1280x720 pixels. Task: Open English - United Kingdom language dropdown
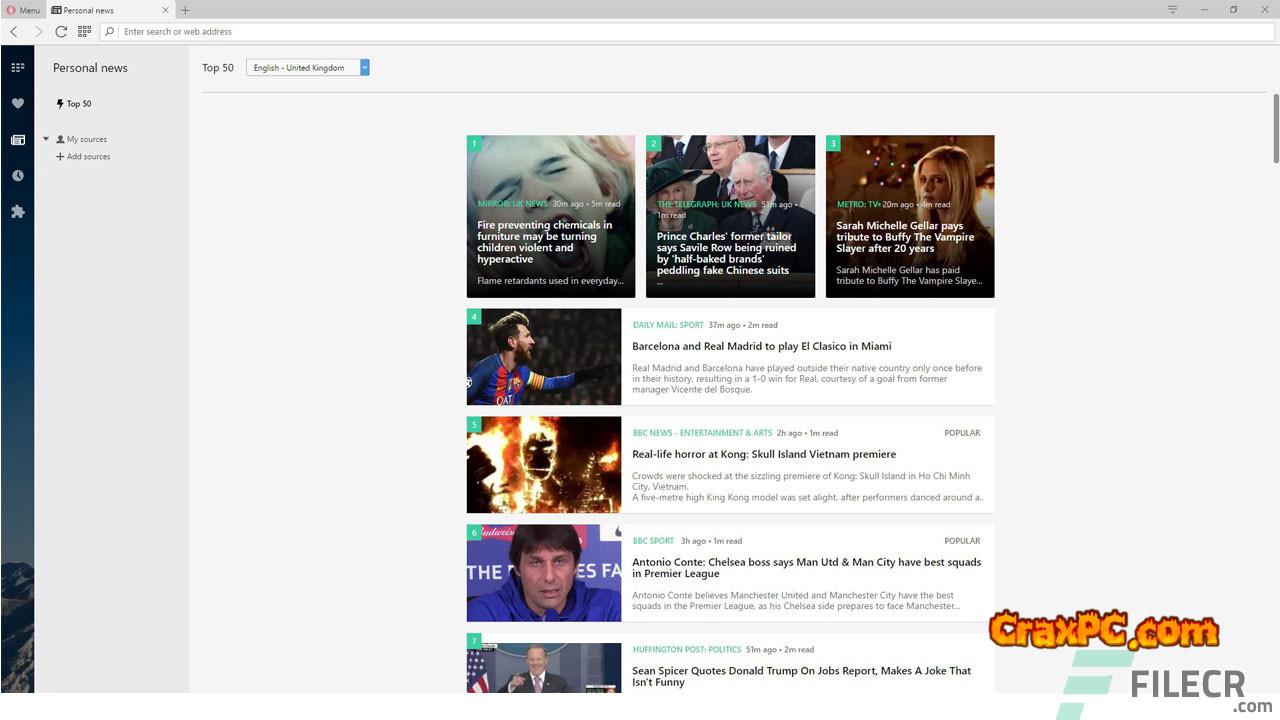[x=308, y=68]
